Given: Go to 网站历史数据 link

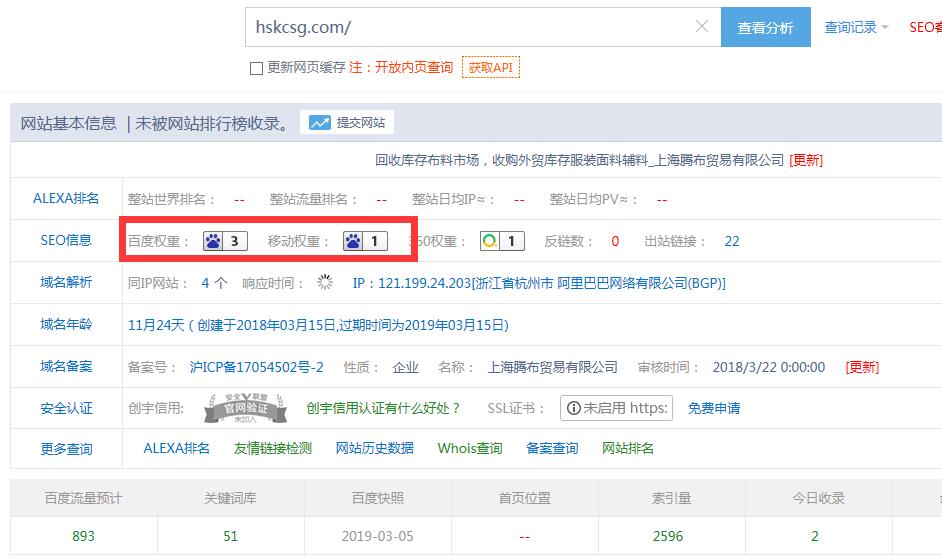Looking at the screenshot, I should coord(375,448).
